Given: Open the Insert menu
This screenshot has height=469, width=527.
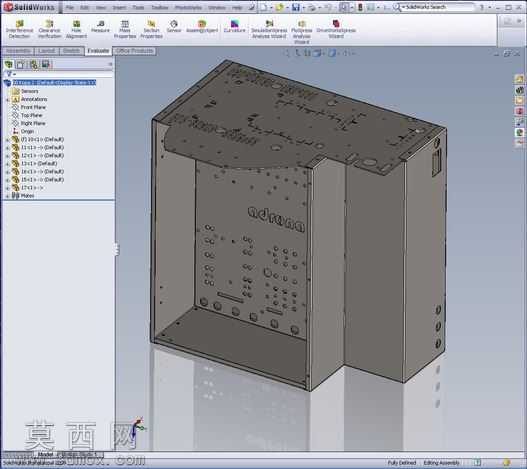Looking at the screenshot, I should tap(119, 7).
